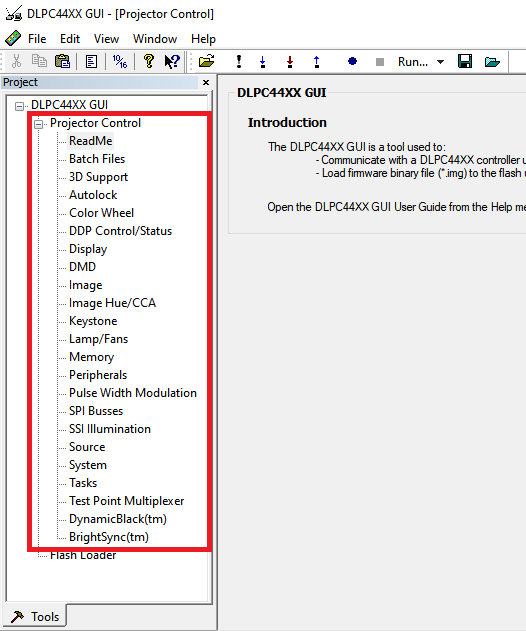The image size is (526, 631).
Task: Click the 'Open the DLPC44XX GUI User Guide' line
Action: point(396,207)
